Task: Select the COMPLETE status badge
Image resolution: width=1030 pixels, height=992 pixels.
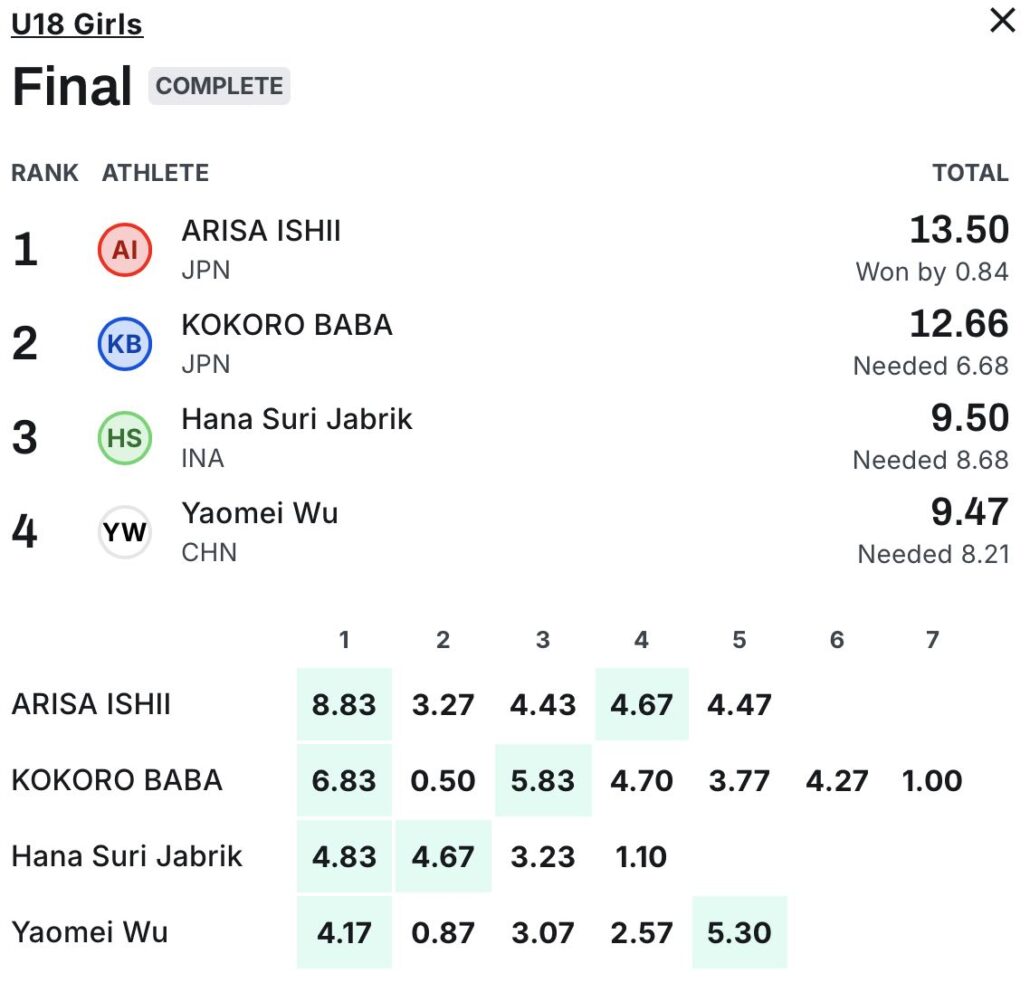Action: [219, 86]
